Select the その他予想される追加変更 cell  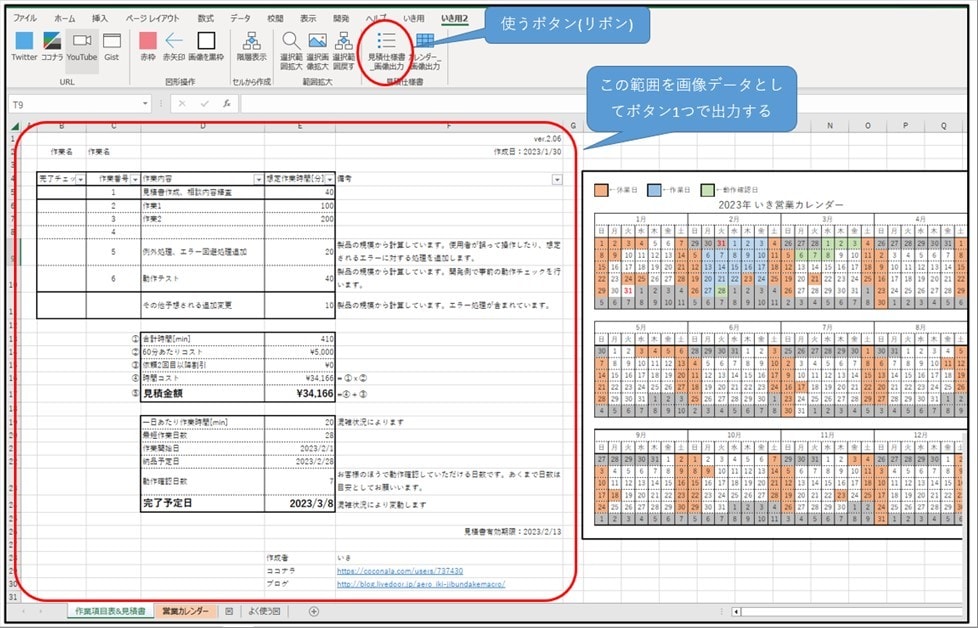click(203, 305)
